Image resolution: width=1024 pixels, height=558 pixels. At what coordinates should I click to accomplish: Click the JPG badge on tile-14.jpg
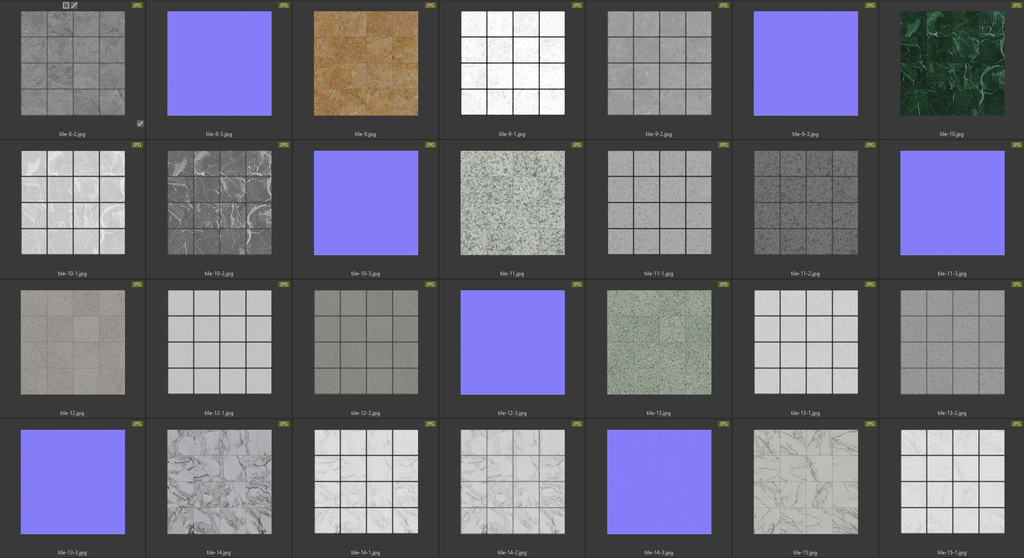click(x=284, y=424)
